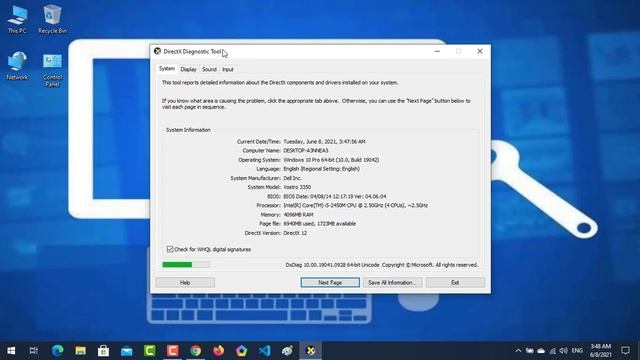Open File Explorer from taskbar
This screenshot has width=640, height=360.
coord(80,351)
